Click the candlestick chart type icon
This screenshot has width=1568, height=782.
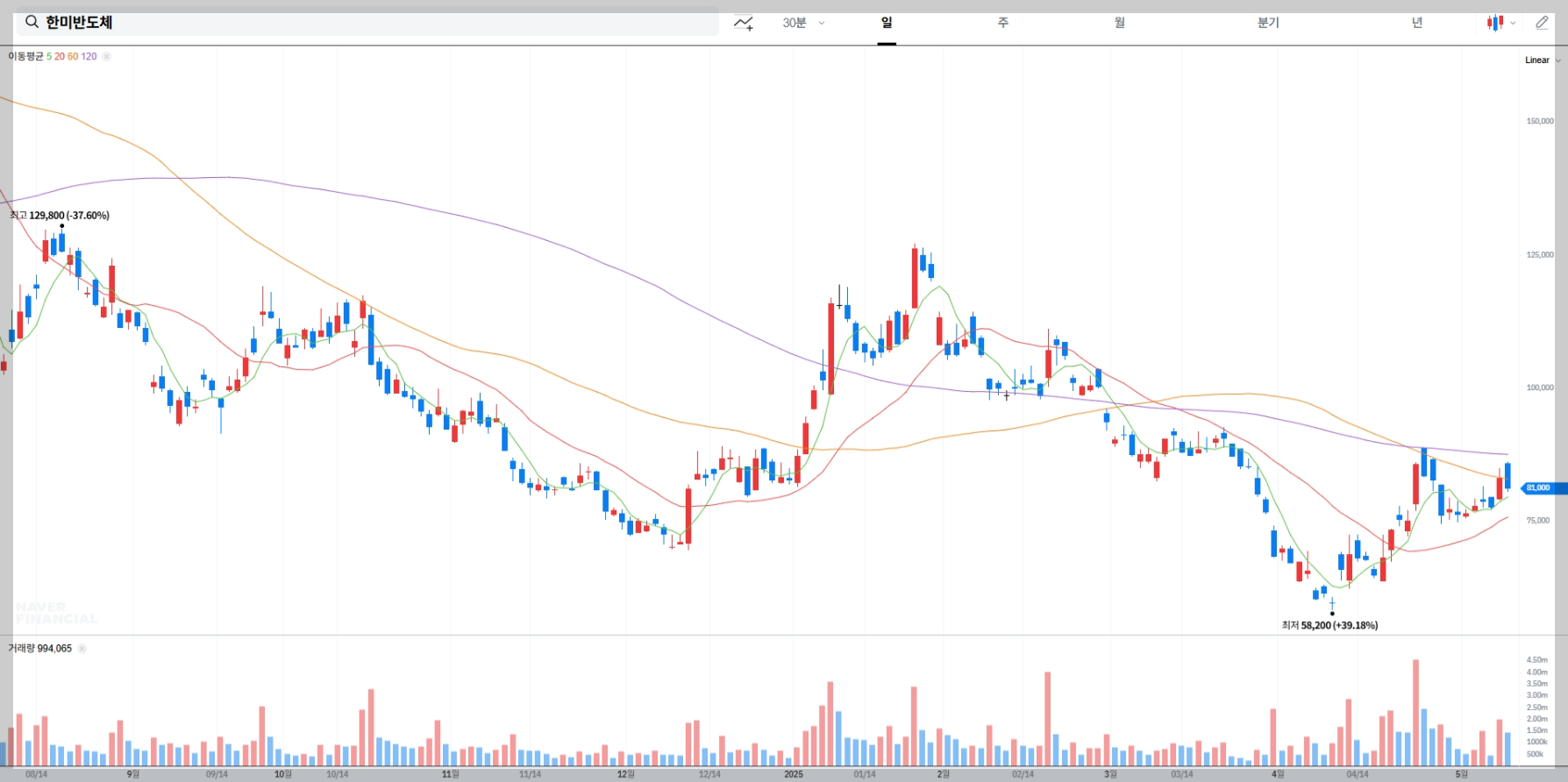pyautogui.click(x=1494, y=23)
